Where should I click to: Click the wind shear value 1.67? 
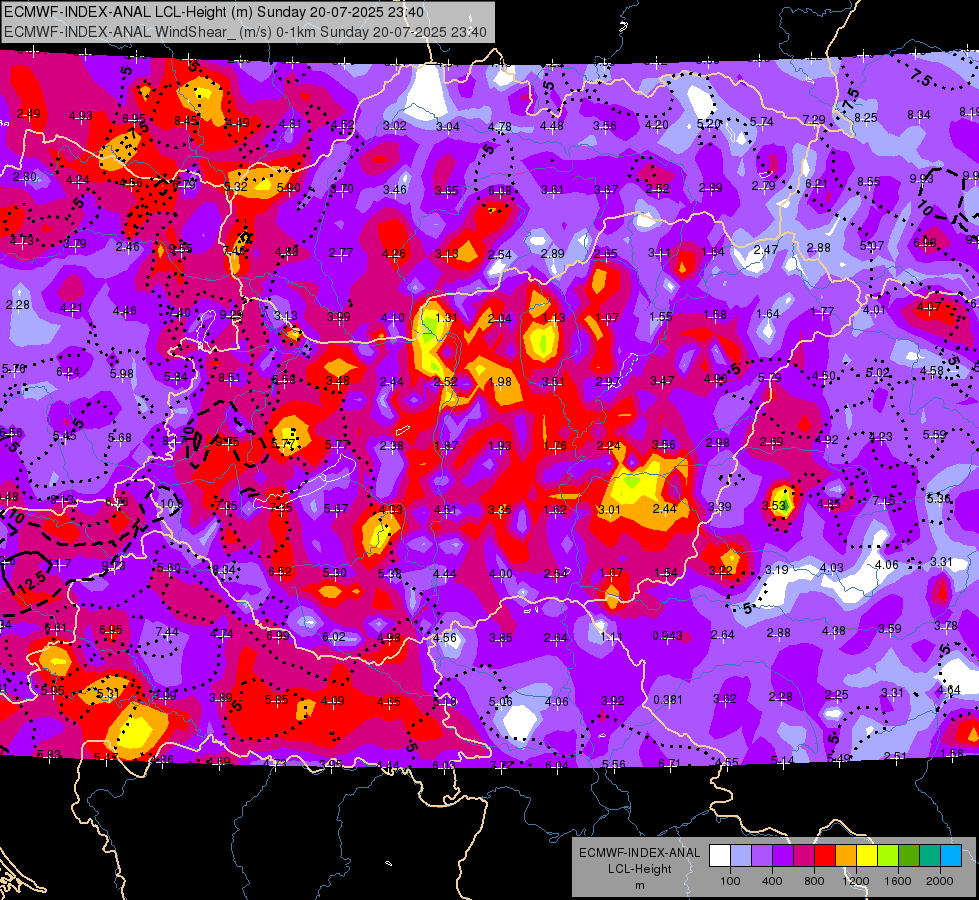[x=611, y=573]
